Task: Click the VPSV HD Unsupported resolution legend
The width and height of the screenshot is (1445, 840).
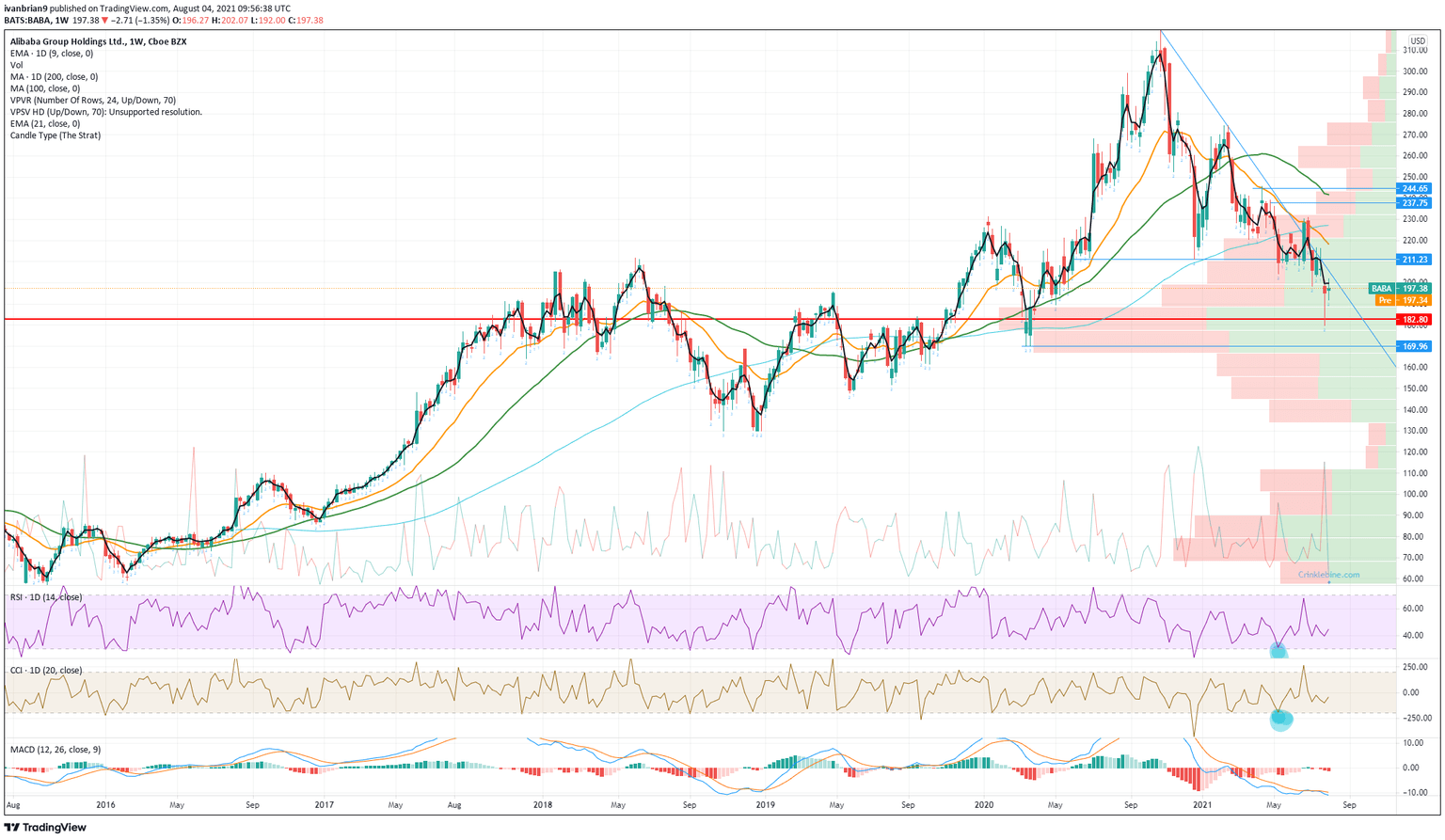Action: [x=105, y=112]
